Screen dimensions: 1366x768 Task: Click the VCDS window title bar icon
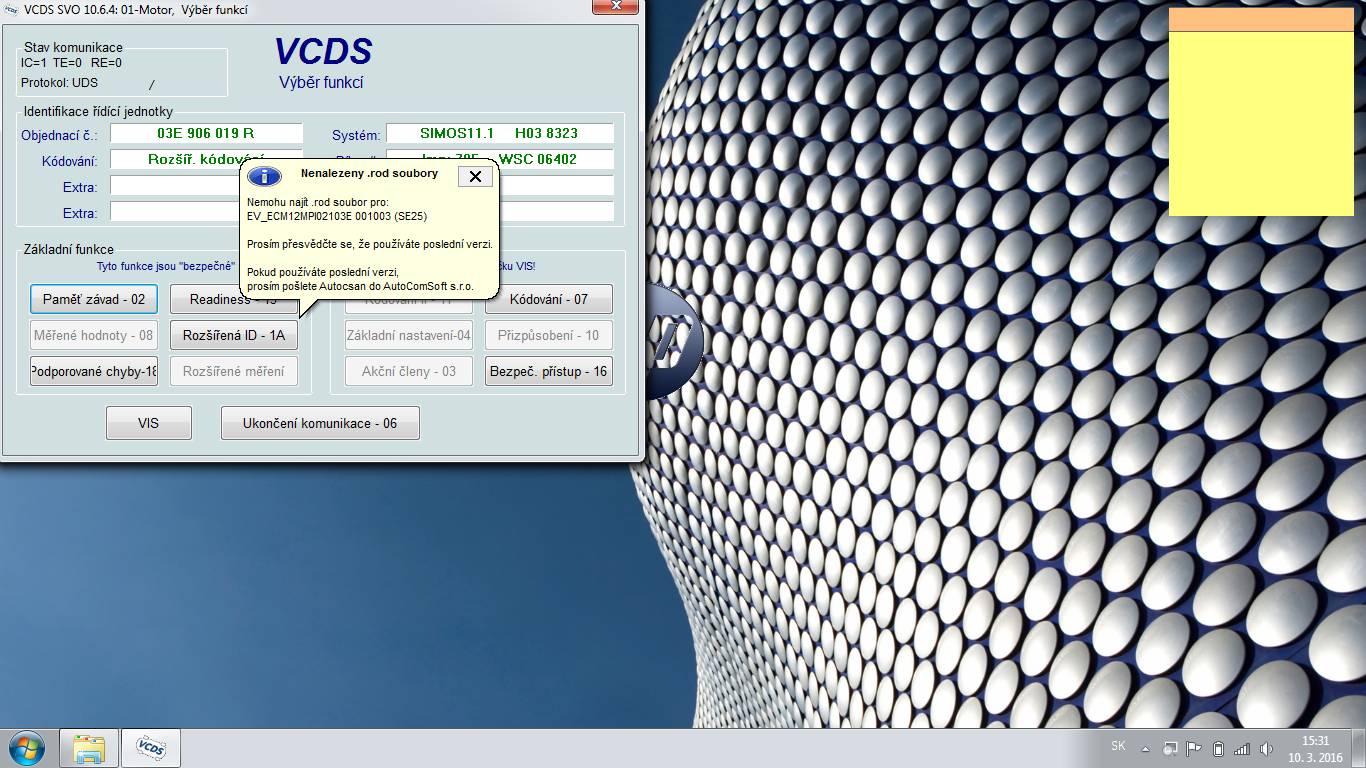(x=10, y=10)
